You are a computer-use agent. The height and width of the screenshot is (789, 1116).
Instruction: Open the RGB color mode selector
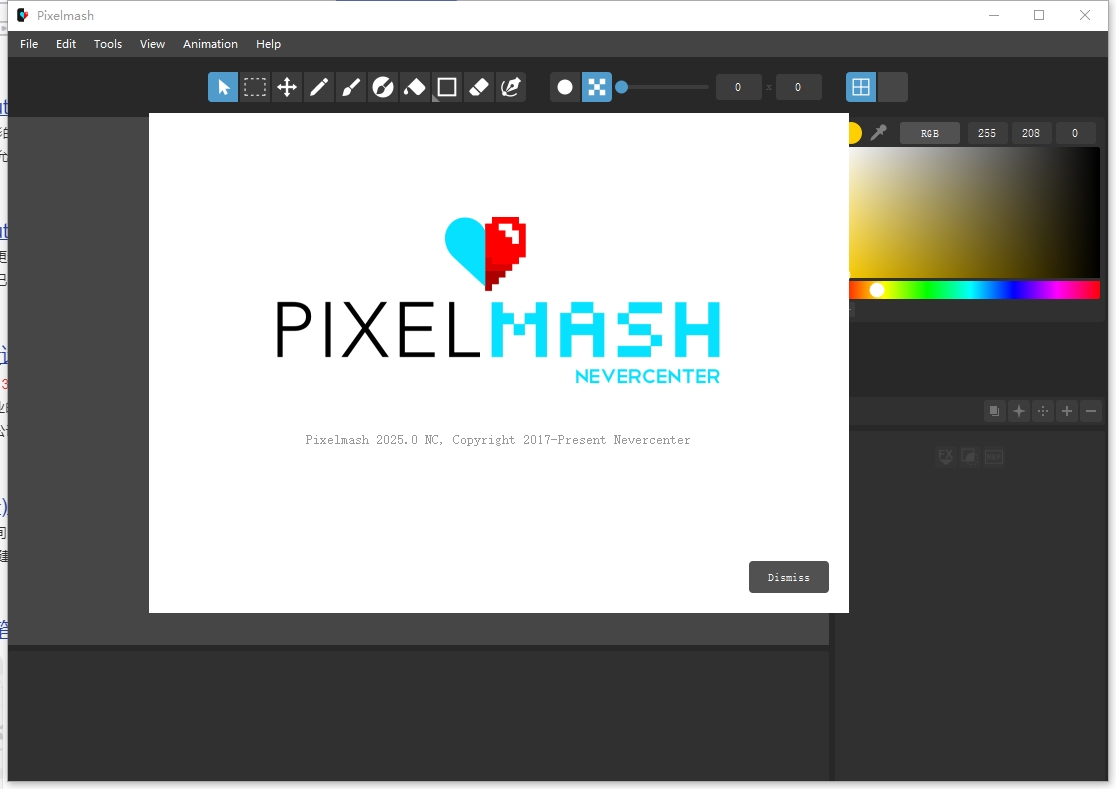[x=930, y=133]
